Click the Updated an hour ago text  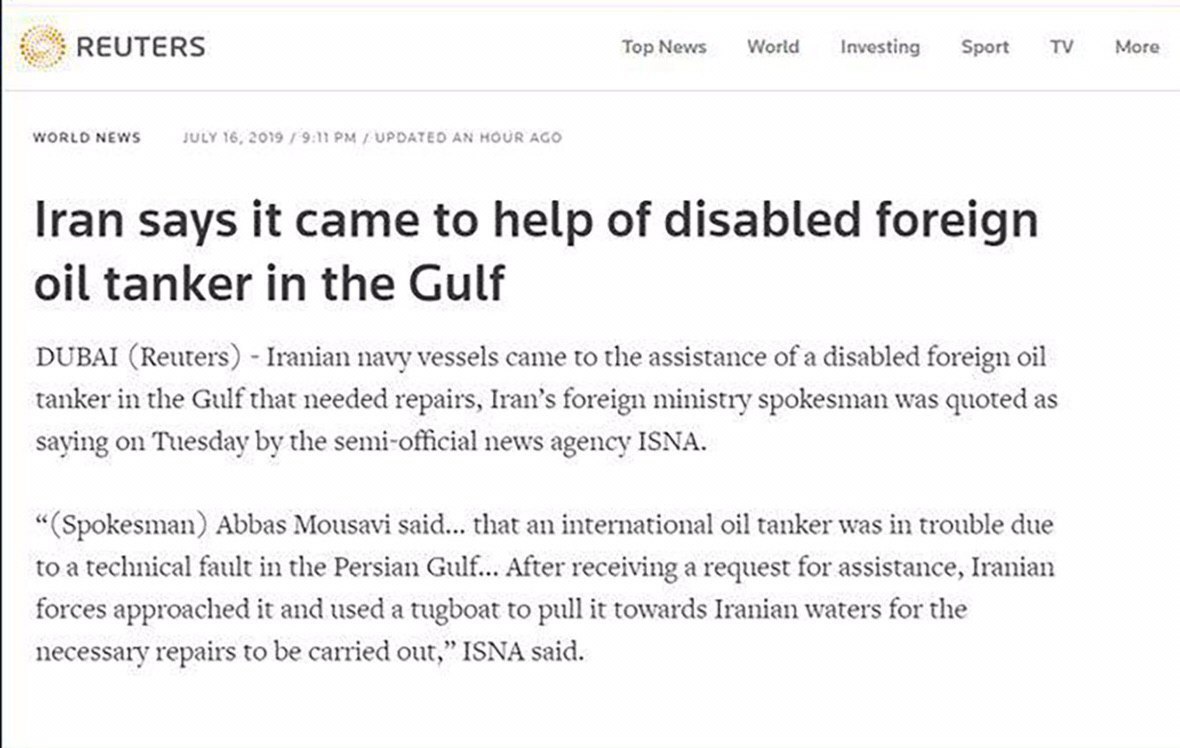(467, 137)
